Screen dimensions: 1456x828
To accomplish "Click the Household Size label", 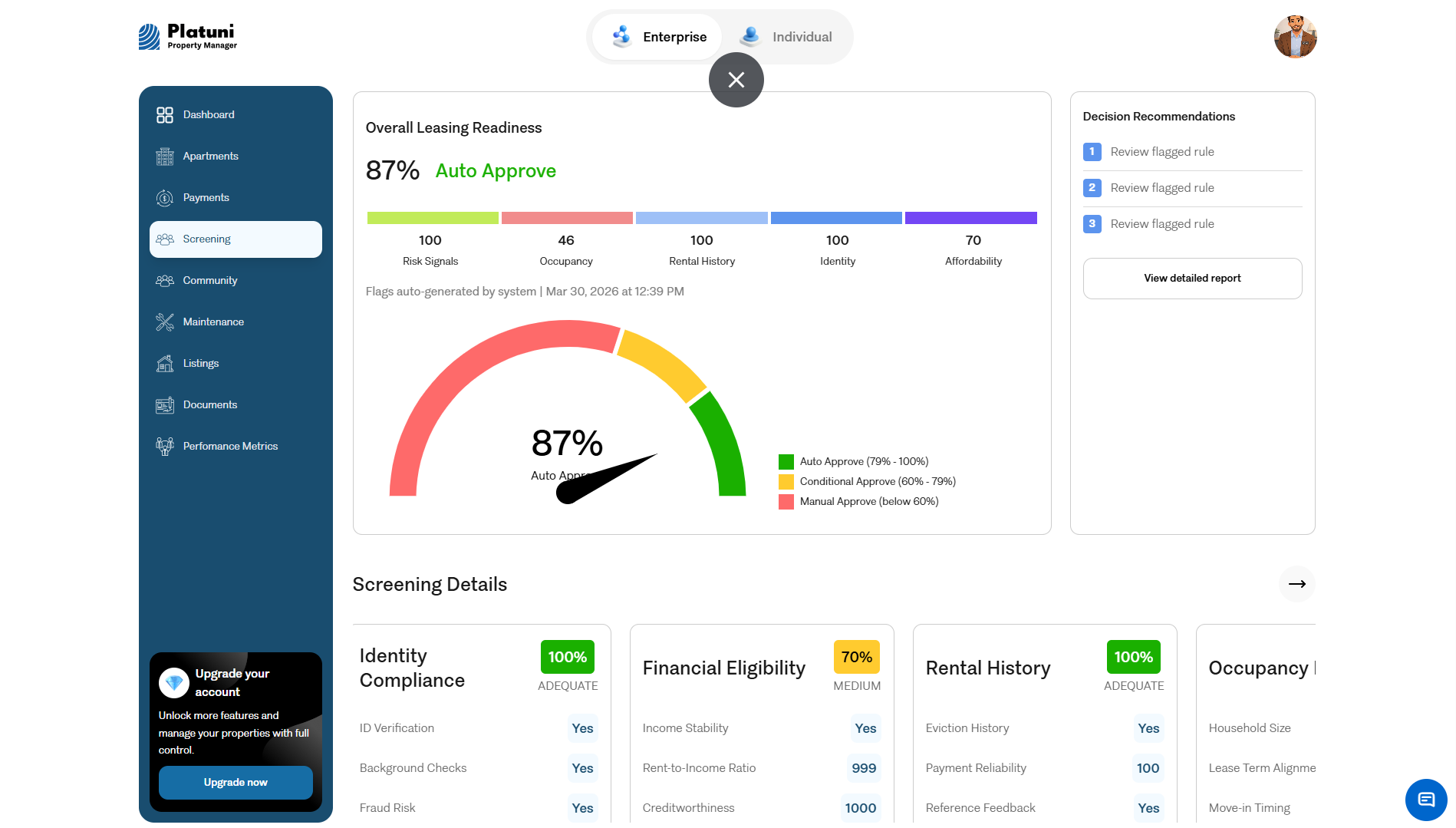I will tap(1250, 728).
